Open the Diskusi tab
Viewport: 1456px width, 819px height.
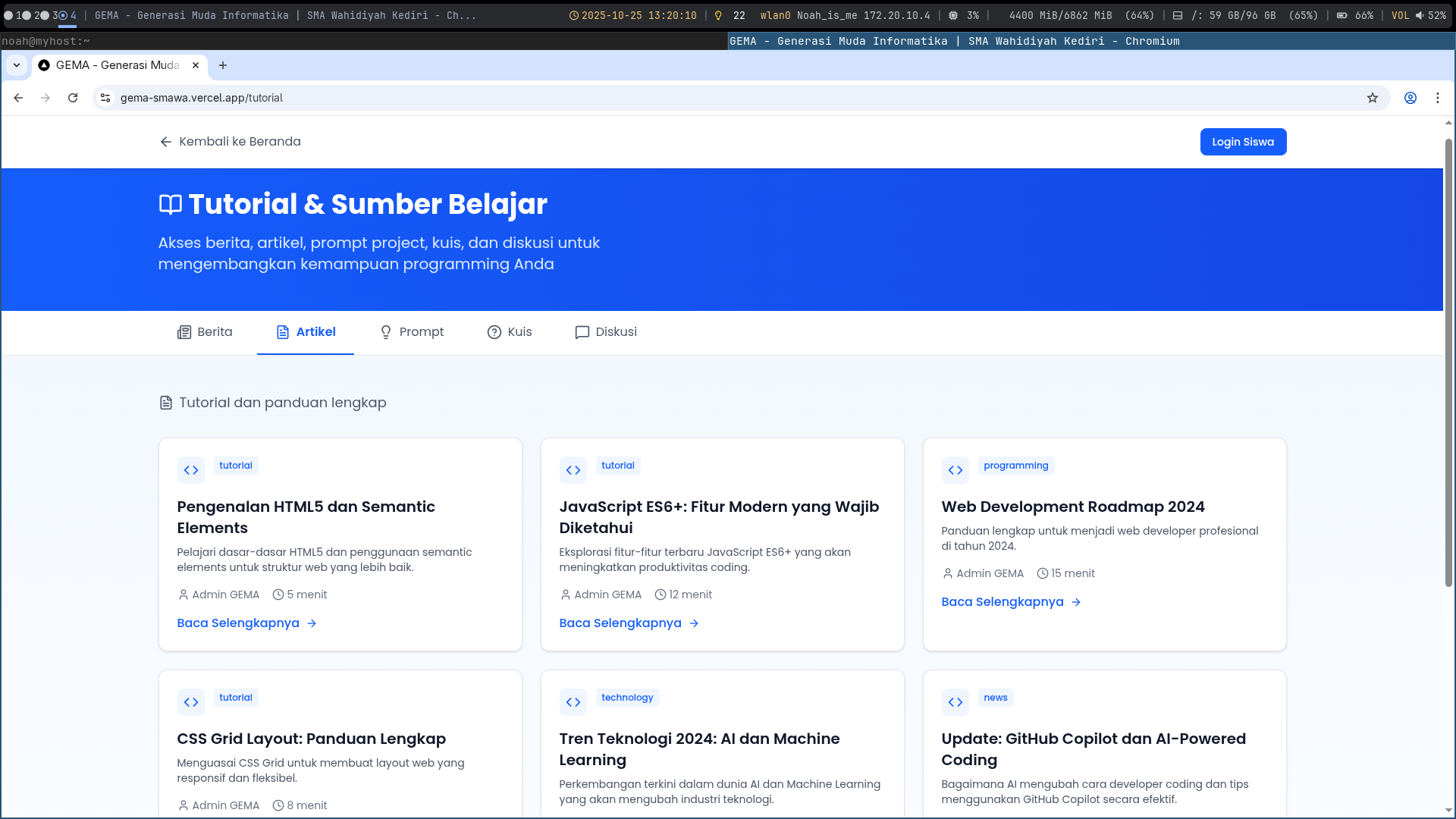tap(606, 332)
